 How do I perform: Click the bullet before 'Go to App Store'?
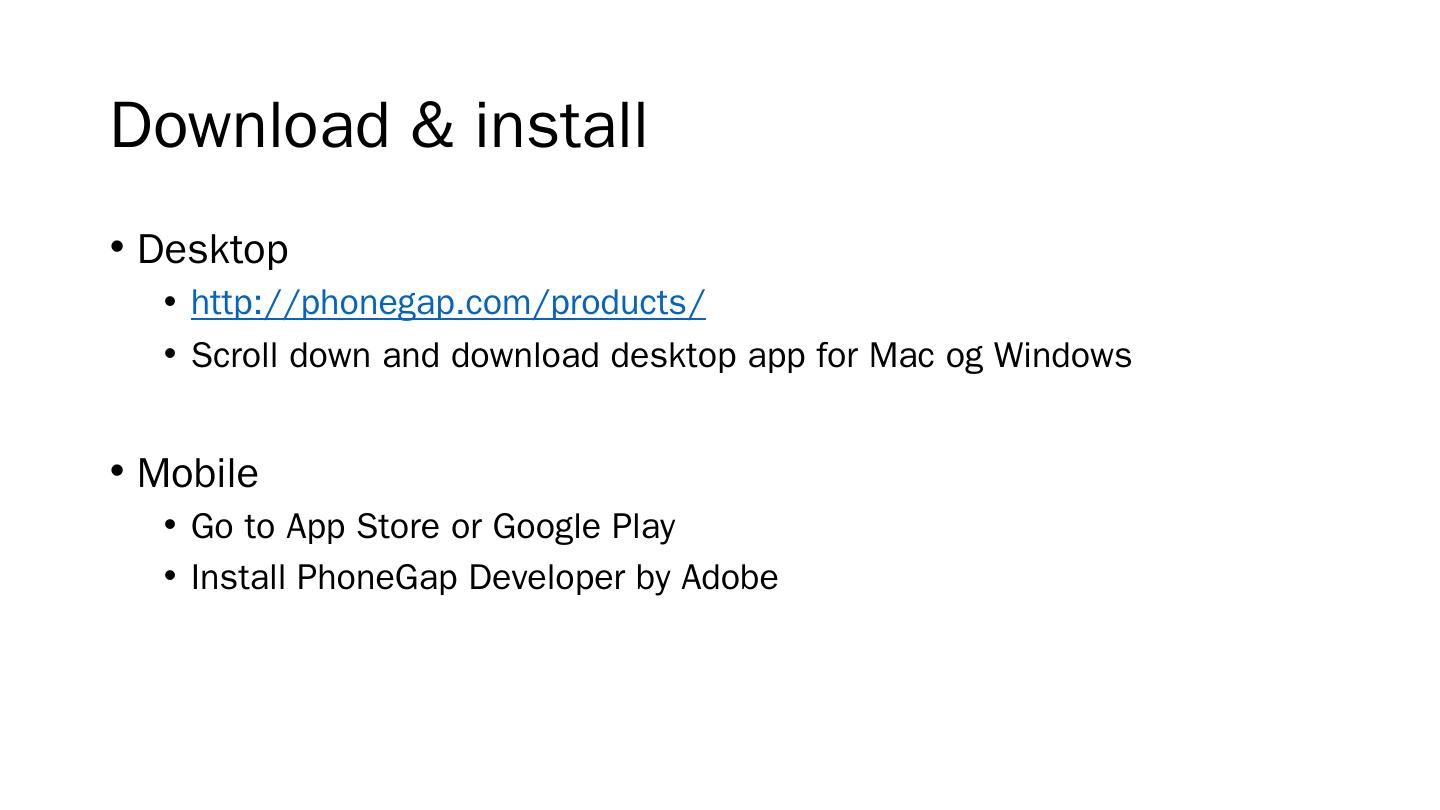[170, 524]
